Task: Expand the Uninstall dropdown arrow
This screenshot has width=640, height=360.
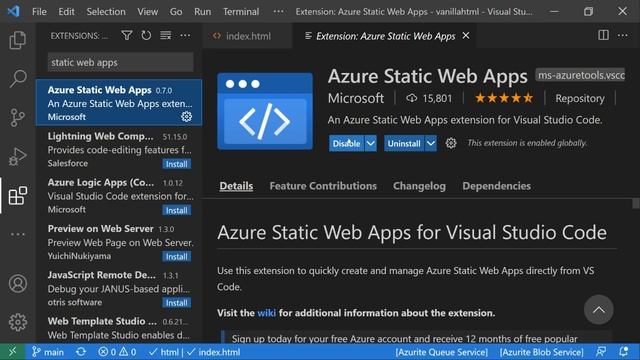Action: (431, 143)
